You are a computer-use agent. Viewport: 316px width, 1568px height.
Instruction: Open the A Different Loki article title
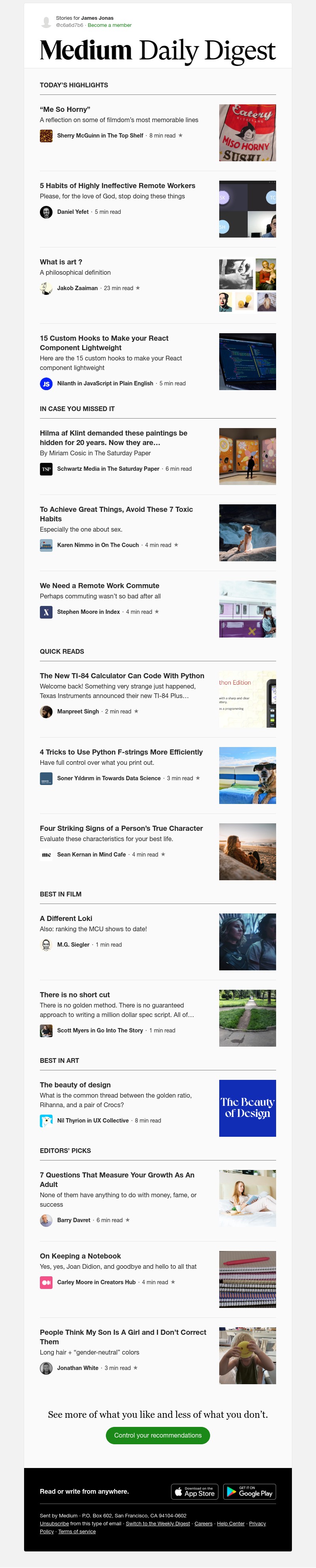tap(66, 919)
